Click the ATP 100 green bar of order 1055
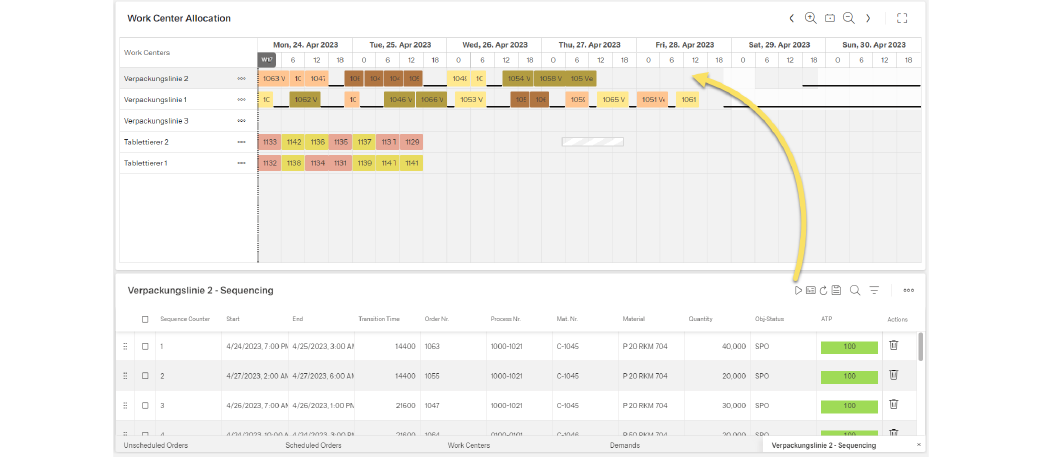Viewport: 1042px width, 457px height. [848, 376]
